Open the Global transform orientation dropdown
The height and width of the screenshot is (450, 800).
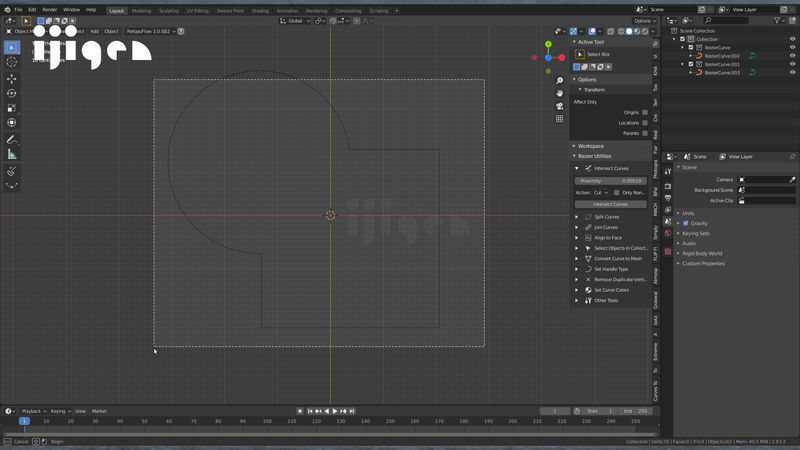tap(295, 21)
